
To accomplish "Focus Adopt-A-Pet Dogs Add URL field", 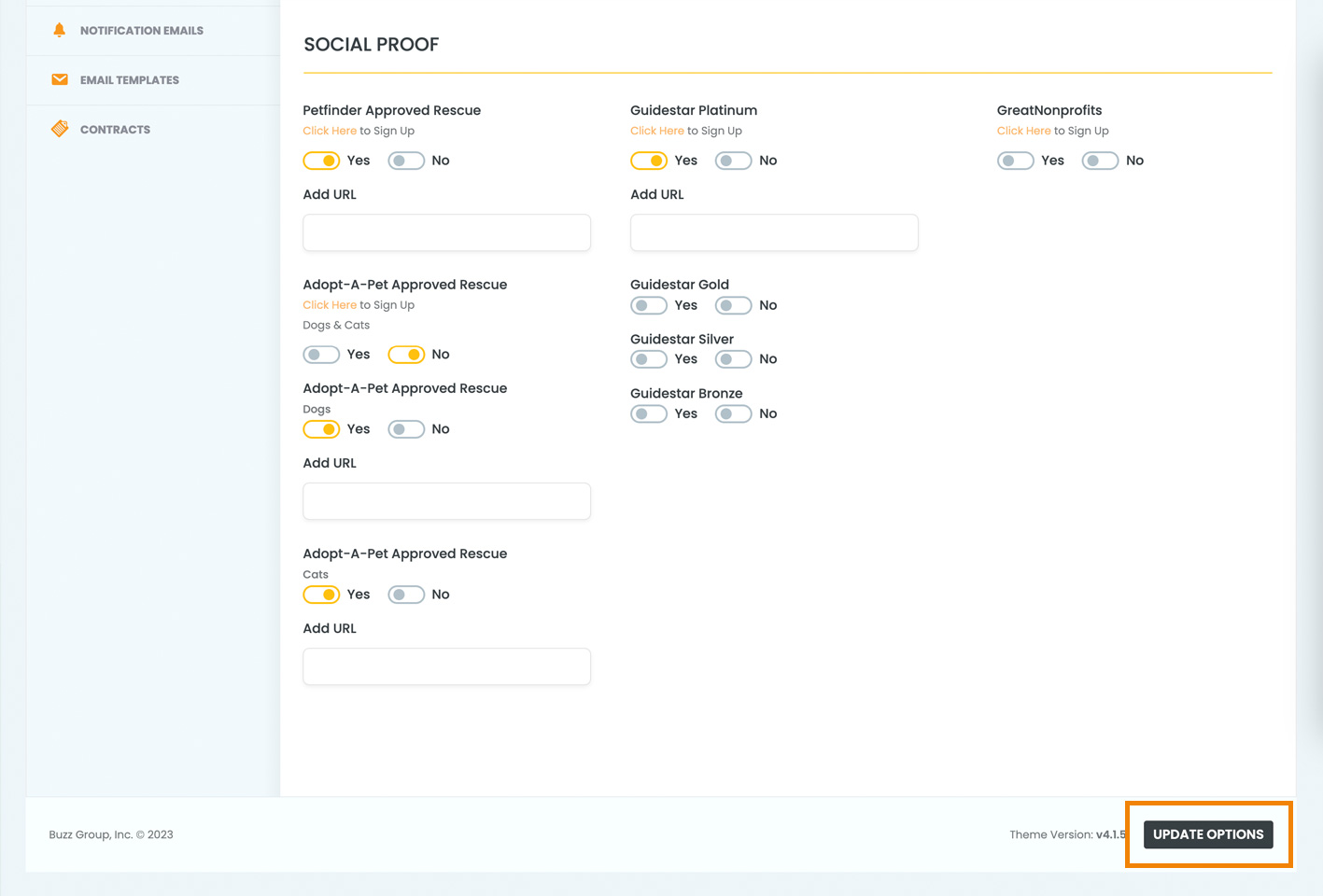I will click(446, 501).
